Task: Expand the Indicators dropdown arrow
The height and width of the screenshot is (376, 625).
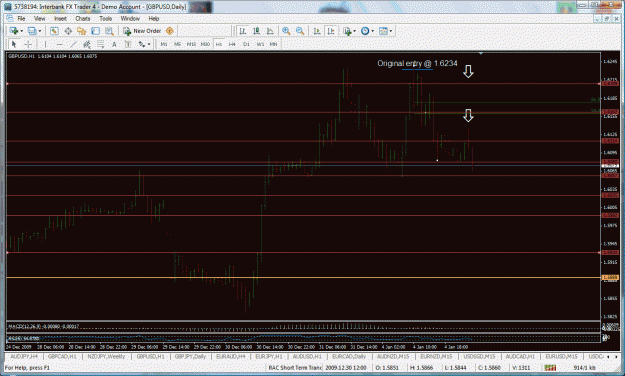Action: click(354, 31)
